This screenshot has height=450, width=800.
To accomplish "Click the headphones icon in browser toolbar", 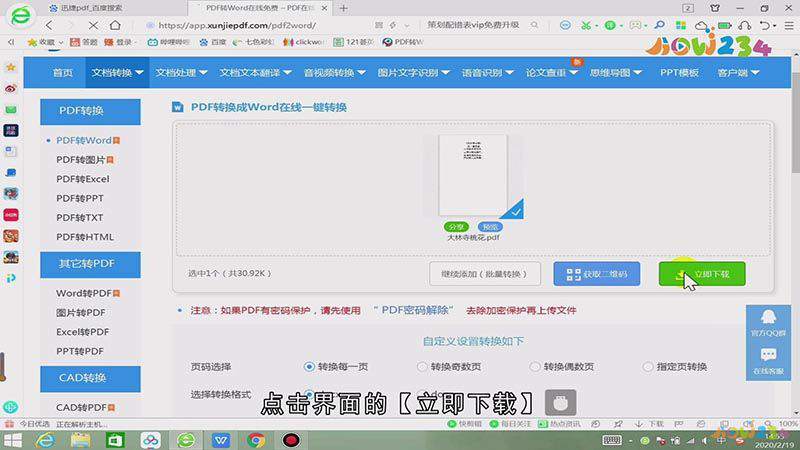I will (x=745, y=25).
